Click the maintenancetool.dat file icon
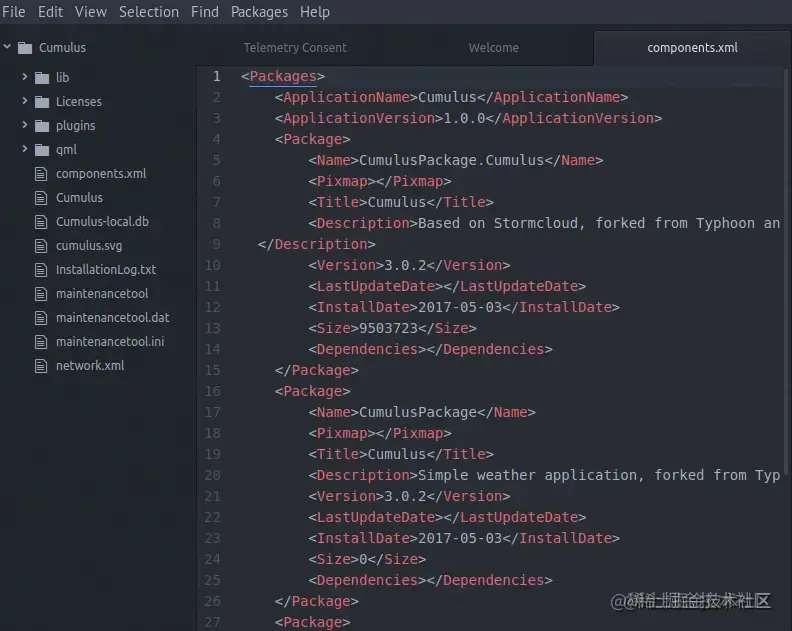 (41, 318)
